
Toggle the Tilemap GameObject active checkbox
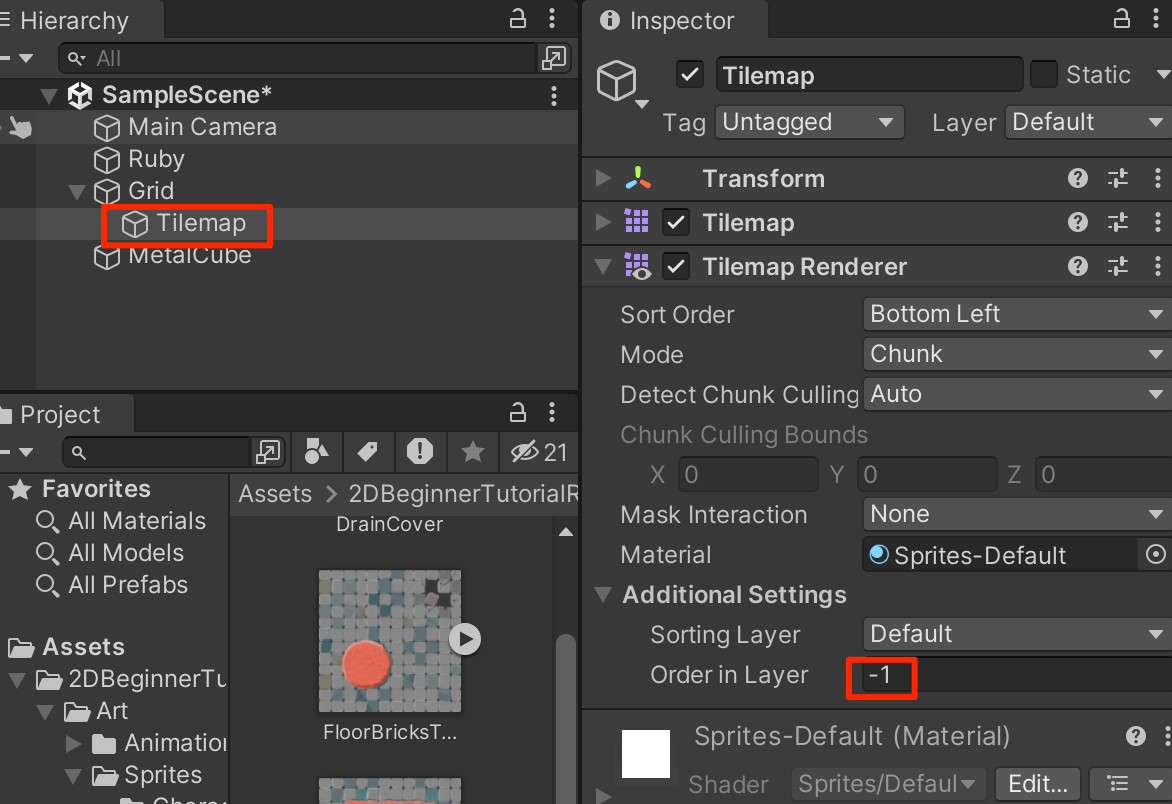689,75
